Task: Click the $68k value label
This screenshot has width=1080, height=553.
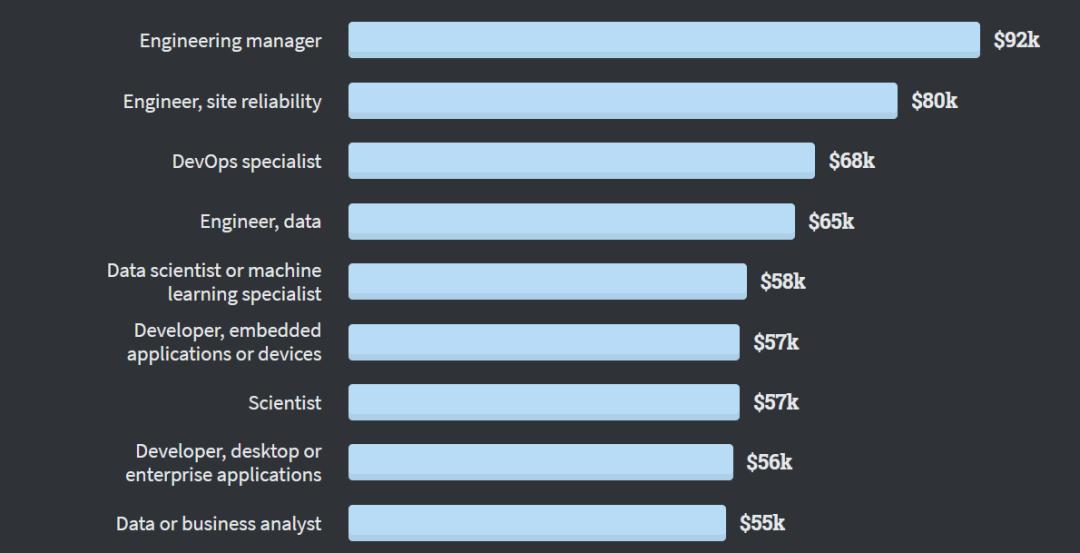Action: pyautogui.click(x=851, y=160)
